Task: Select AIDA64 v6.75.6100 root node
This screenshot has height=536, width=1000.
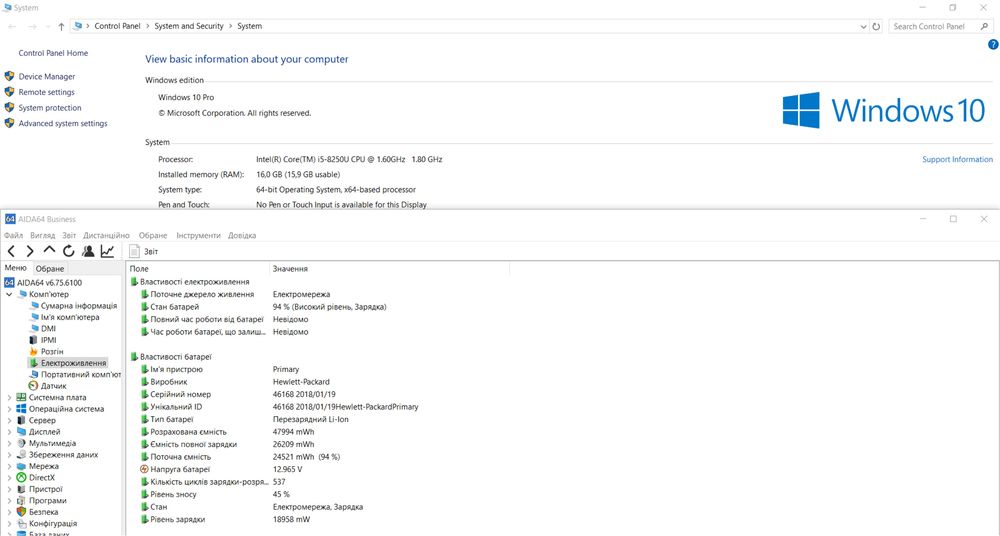Action: coord(49,283)
